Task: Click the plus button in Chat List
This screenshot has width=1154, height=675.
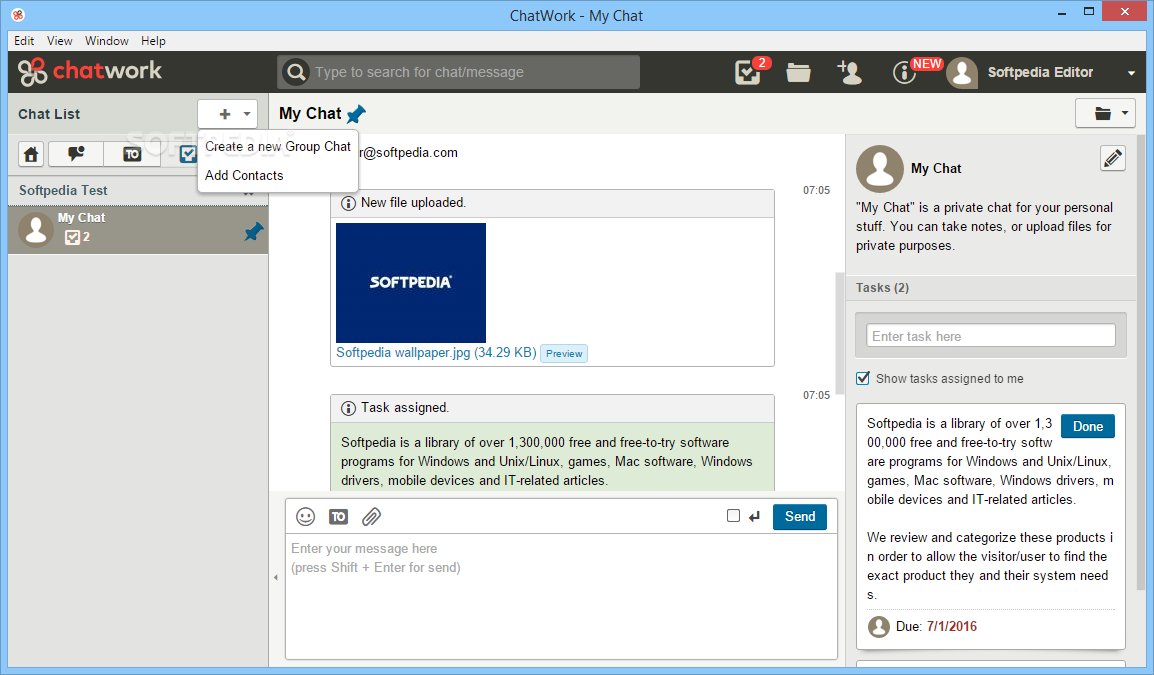Action: [x=225, y=114]
